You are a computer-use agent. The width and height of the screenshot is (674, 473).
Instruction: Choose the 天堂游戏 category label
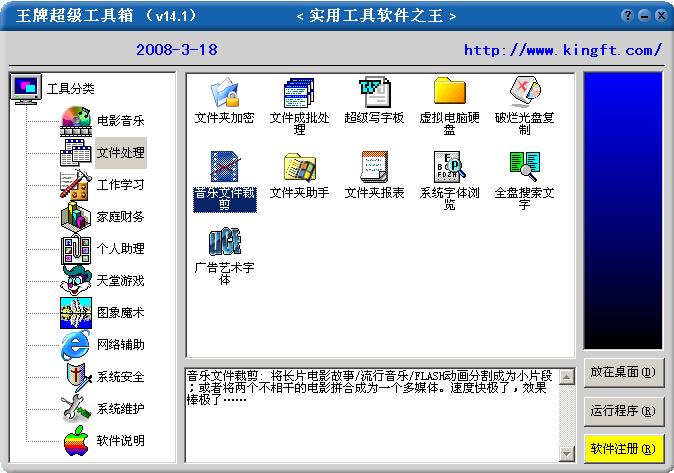click(x=120, y=281)
